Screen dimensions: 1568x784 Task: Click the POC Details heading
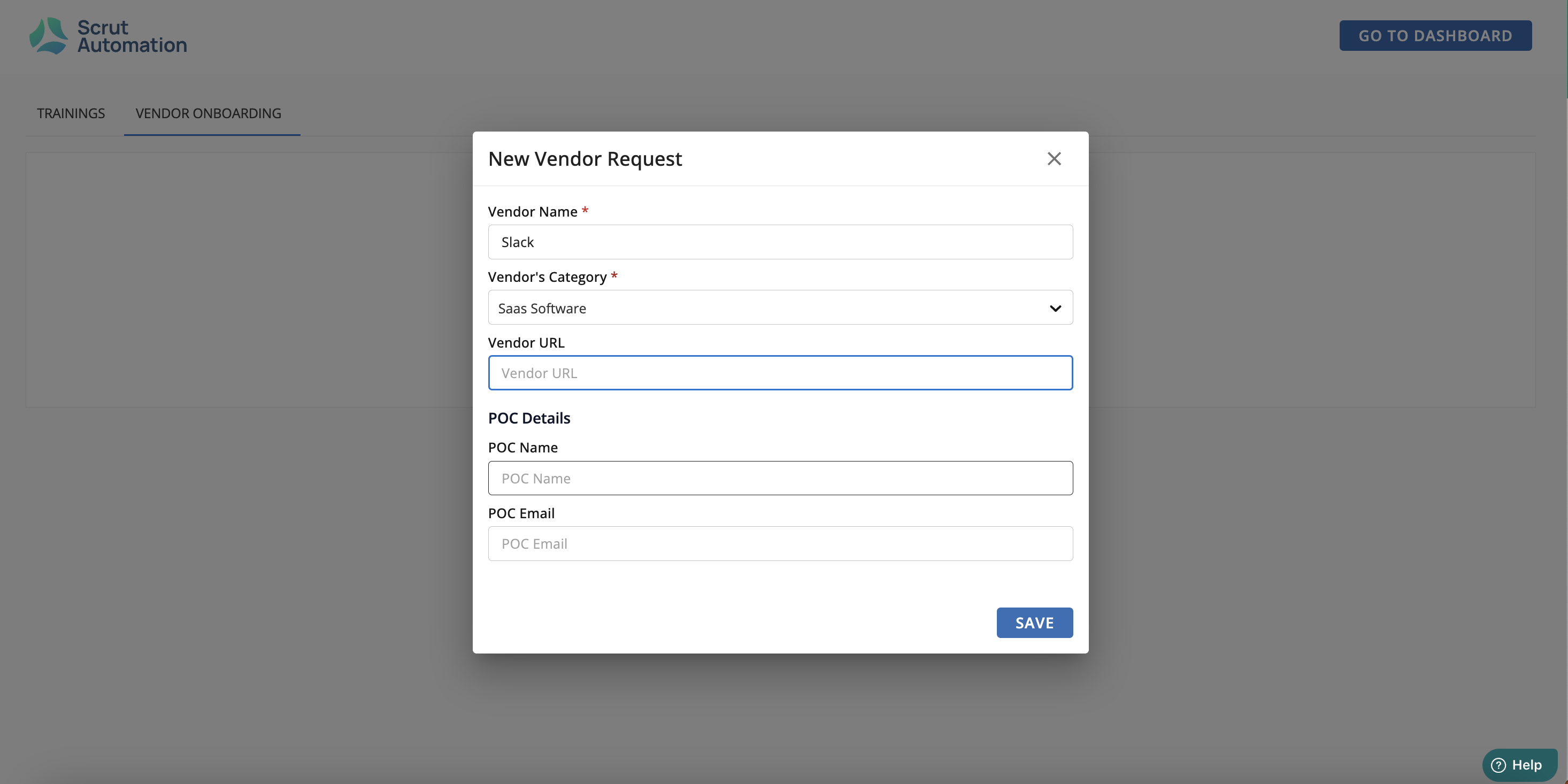point(529,418)
